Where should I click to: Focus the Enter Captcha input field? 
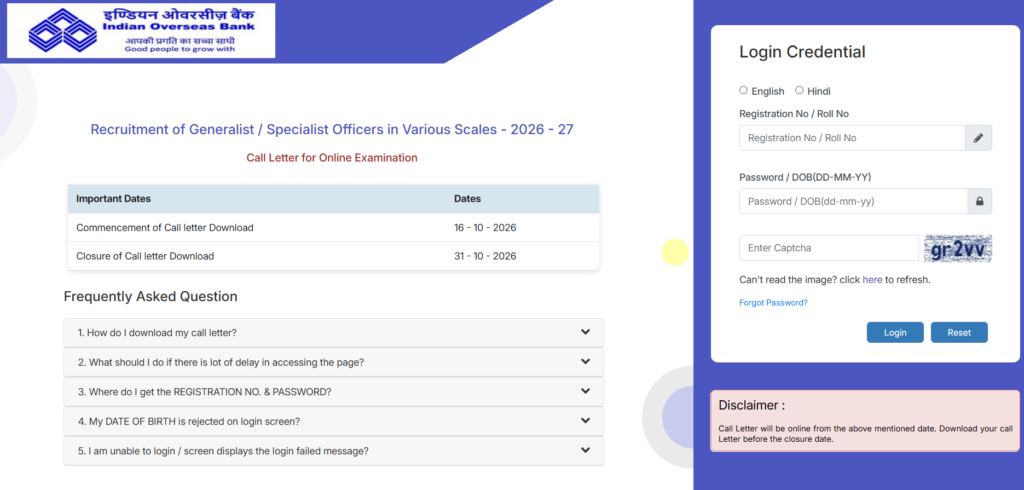point(829,248)
